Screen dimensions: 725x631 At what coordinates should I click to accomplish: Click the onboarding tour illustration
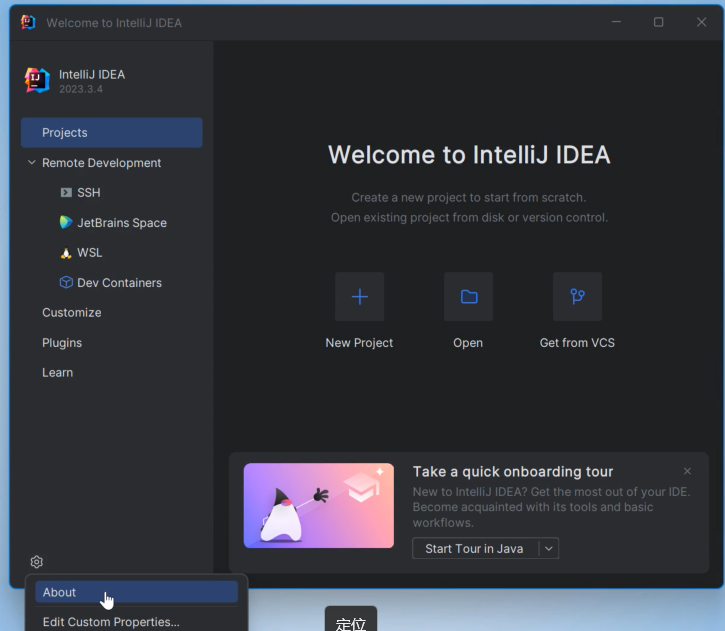coord(319,506)
